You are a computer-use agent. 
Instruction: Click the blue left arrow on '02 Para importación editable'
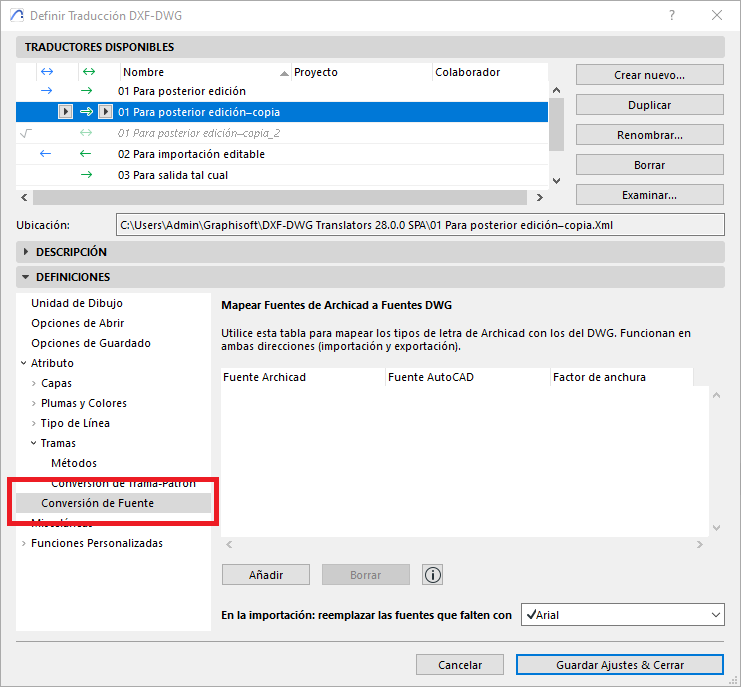pos(45,154)
